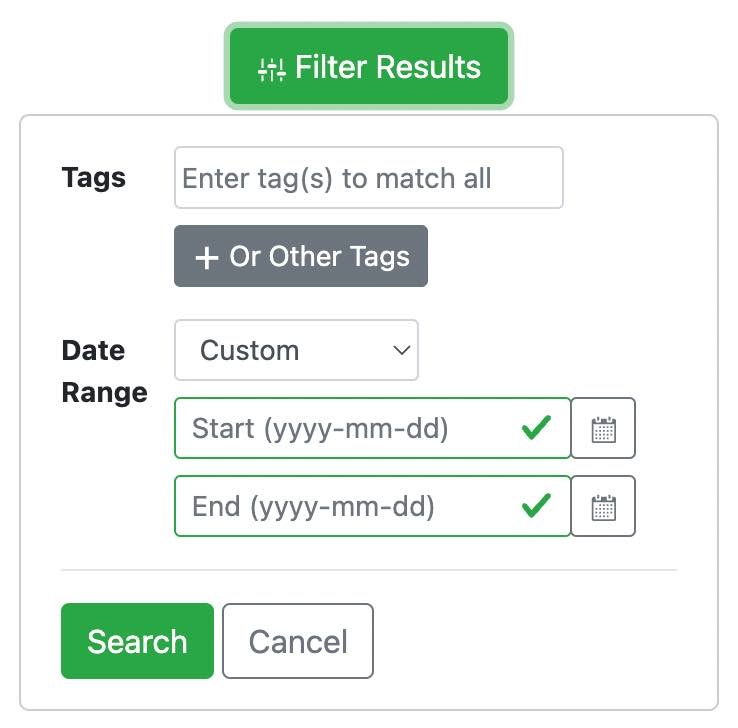Add another group with Or Other Tags
Viewport: 738px width, 728px height.
[301, 256]
